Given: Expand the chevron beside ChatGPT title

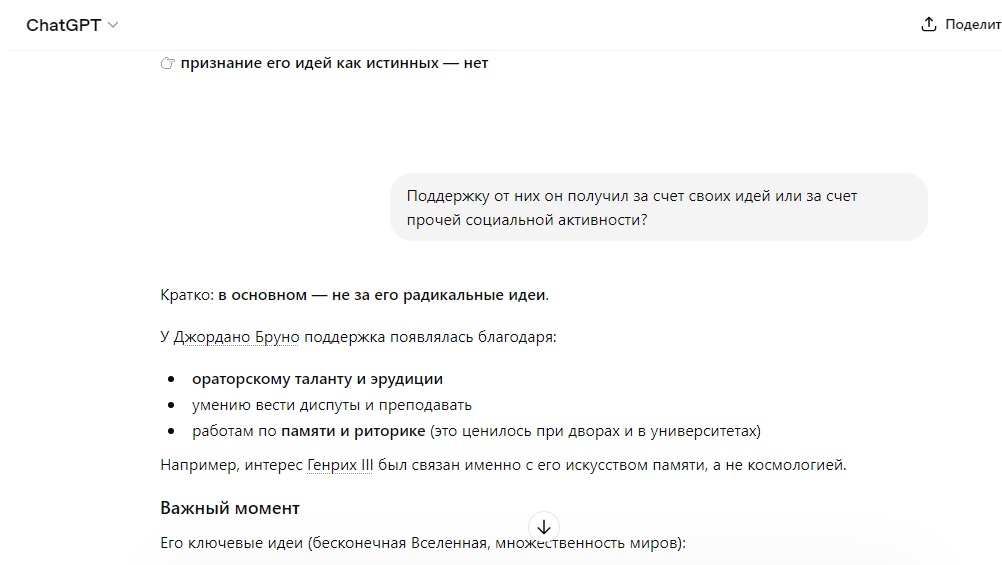Looking at the screenshot, I should point(113,25).
